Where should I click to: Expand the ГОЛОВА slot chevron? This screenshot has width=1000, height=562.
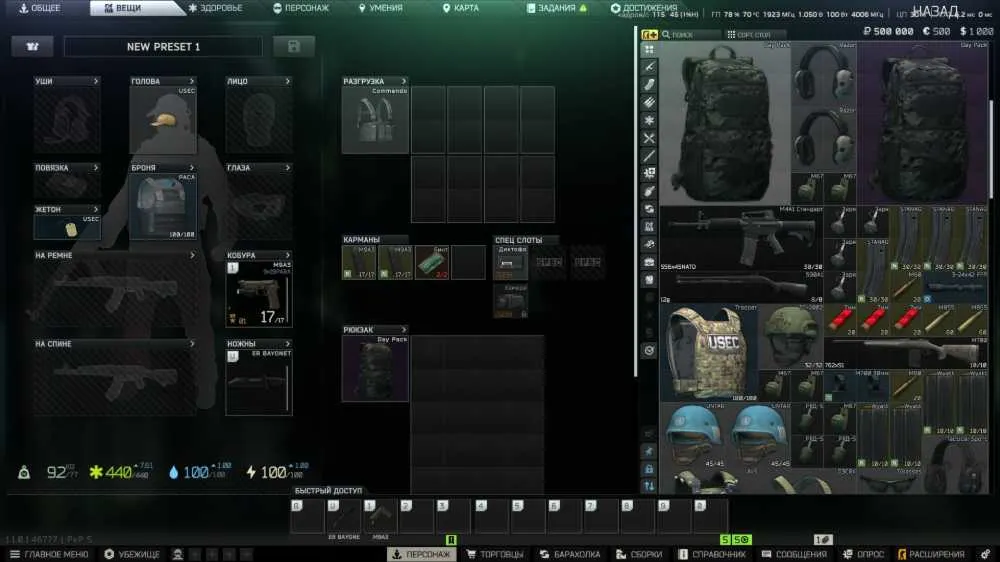coord(191,81)
